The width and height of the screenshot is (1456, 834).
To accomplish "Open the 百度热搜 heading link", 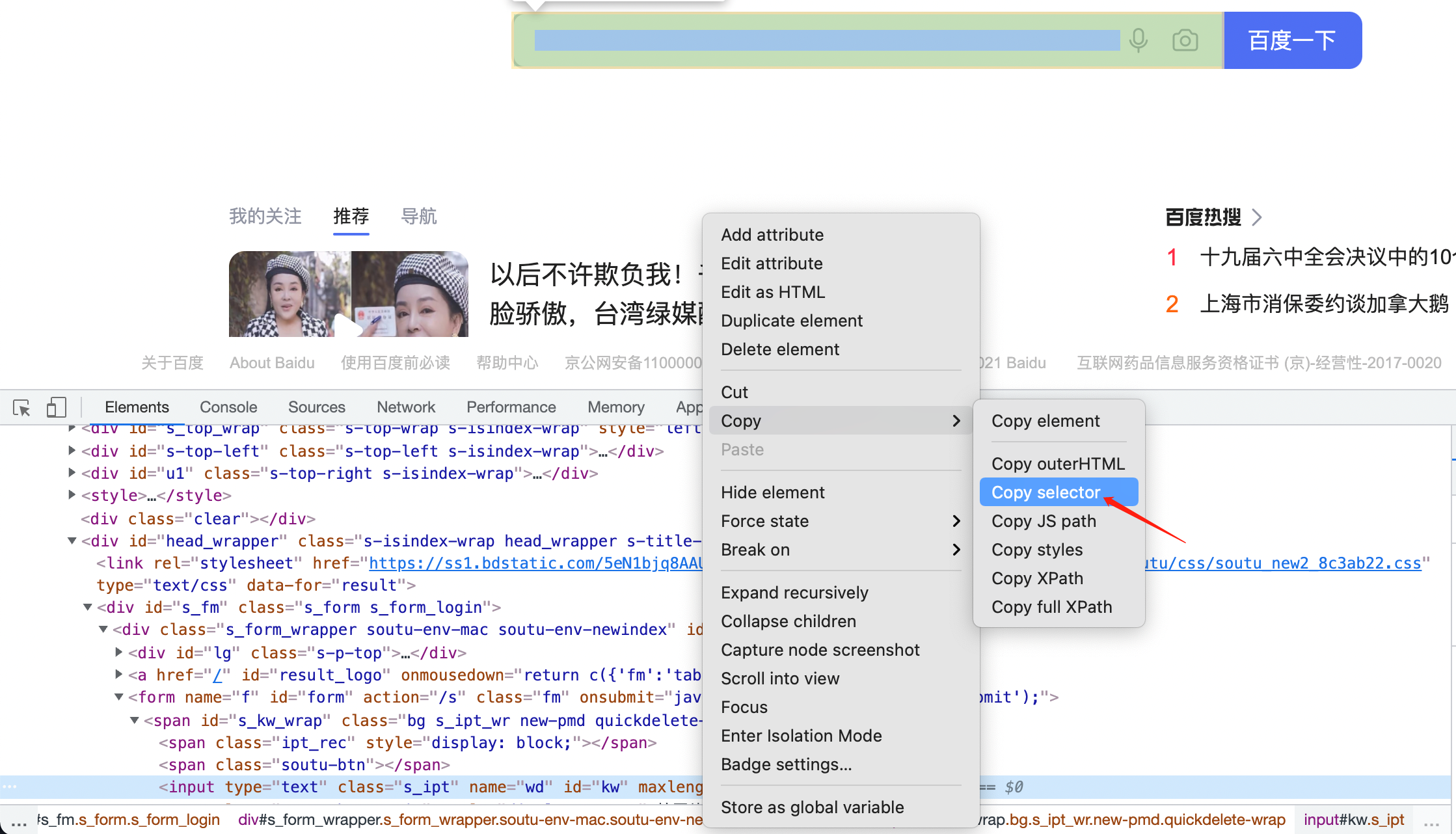I will (x=1203, y=217).
